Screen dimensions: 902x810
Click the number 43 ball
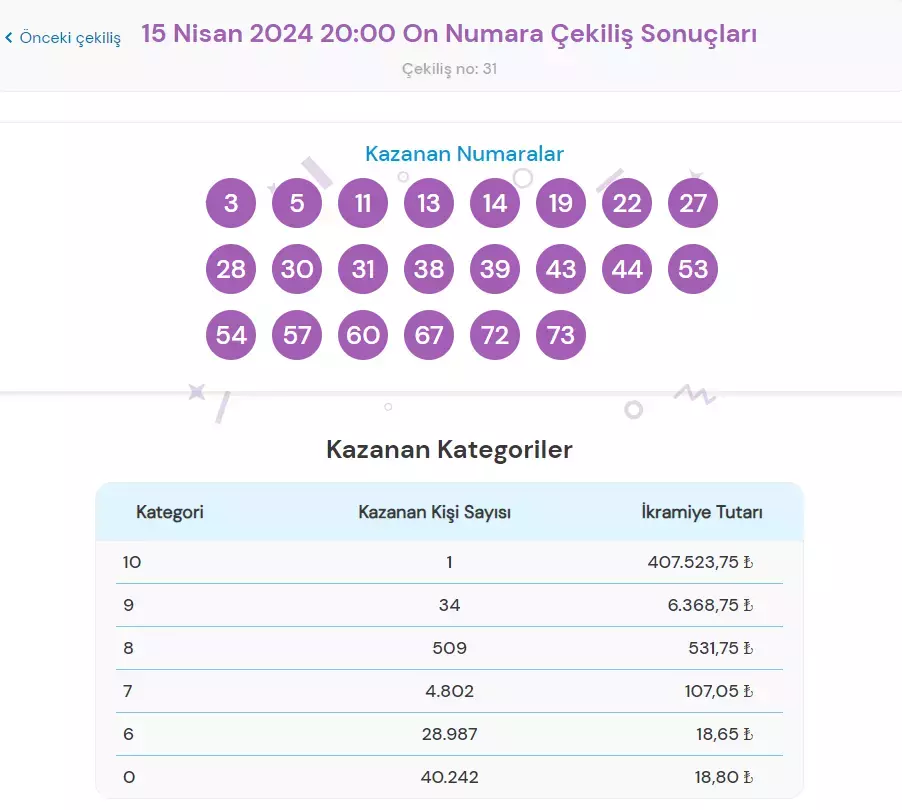pyautogui.click(x=561, y=269)
